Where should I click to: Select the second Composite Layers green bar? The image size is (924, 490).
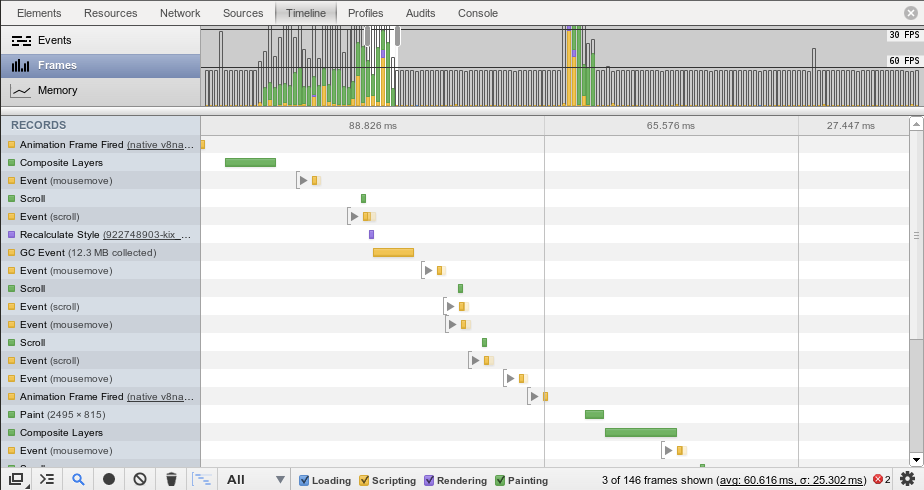[x=641, y=433]
